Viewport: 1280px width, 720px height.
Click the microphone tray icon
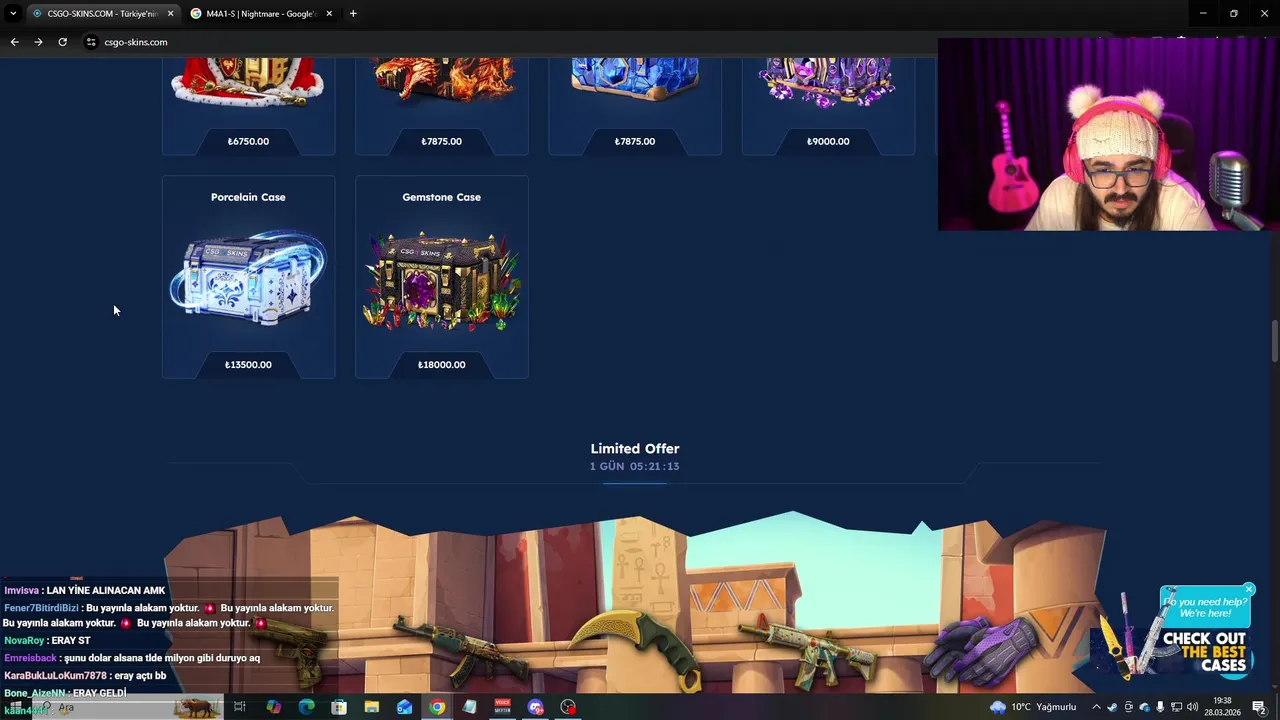click(x=1160, y=707)
